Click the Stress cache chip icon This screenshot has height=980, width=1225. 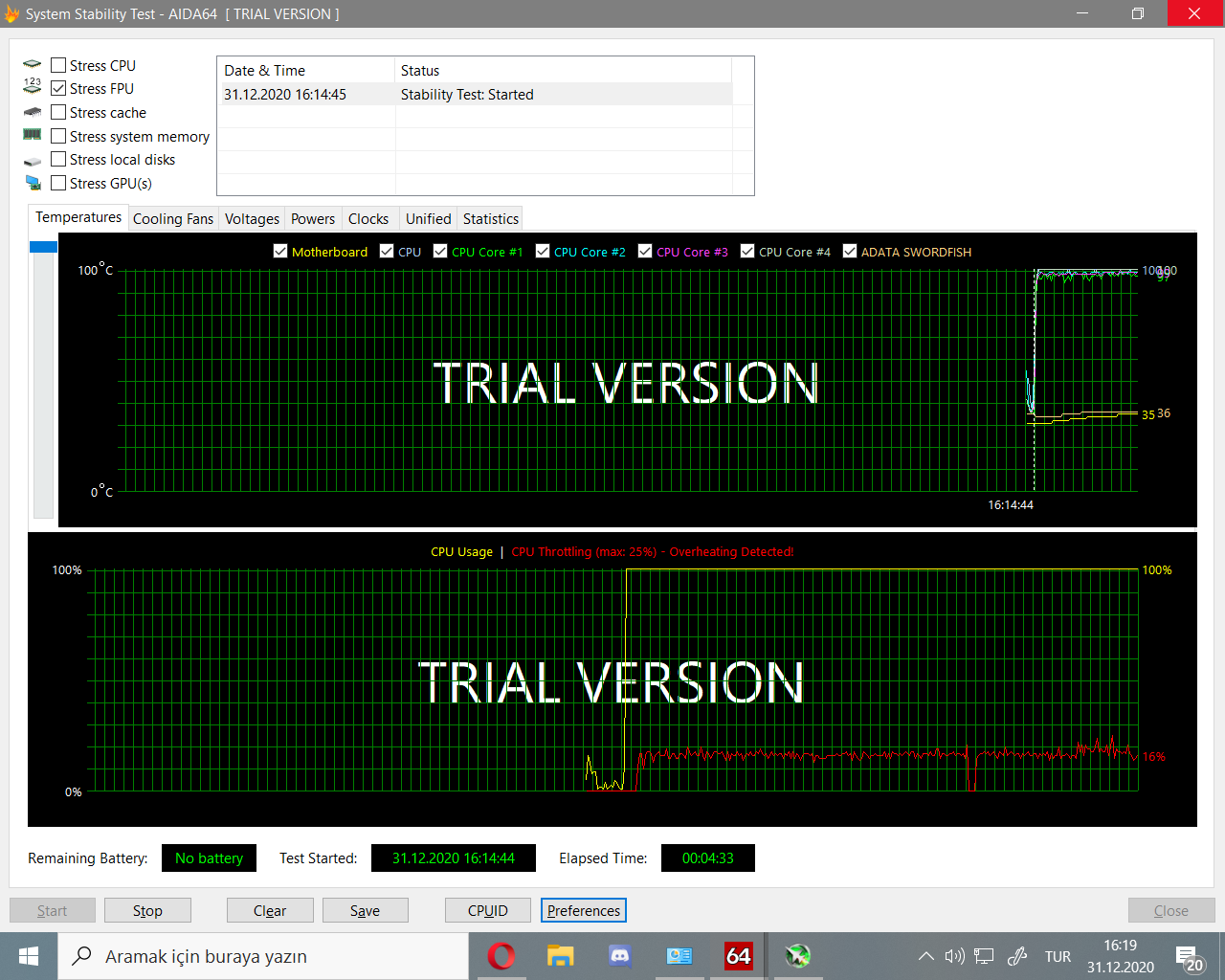pyautogui.click(x=32, y=112)
